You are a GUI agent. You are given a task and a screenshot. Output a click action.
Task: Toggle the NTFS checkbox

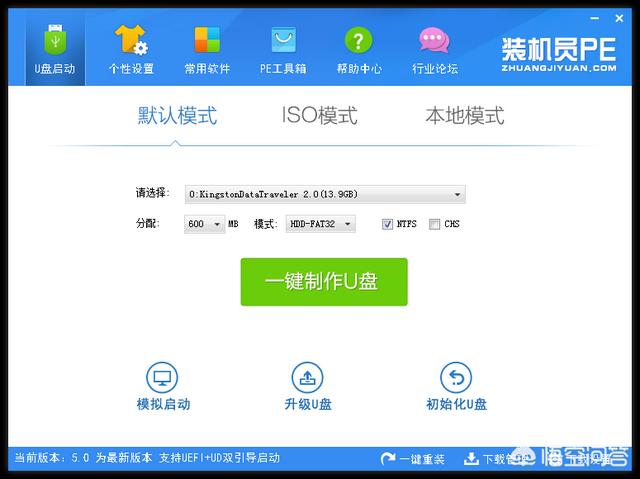tap(387, 224)
